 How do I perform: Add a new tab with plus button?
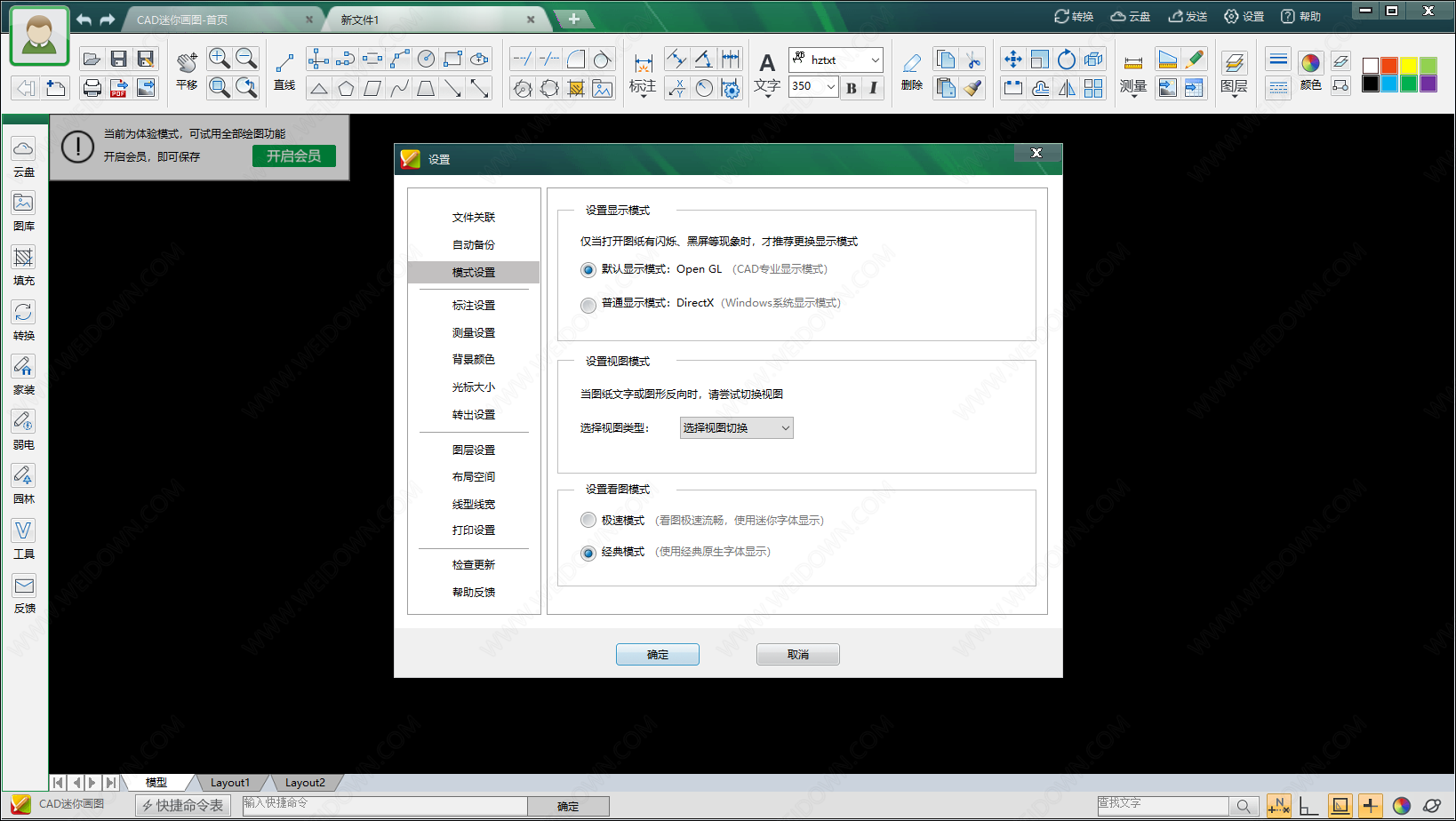click(x=574, y=19)
